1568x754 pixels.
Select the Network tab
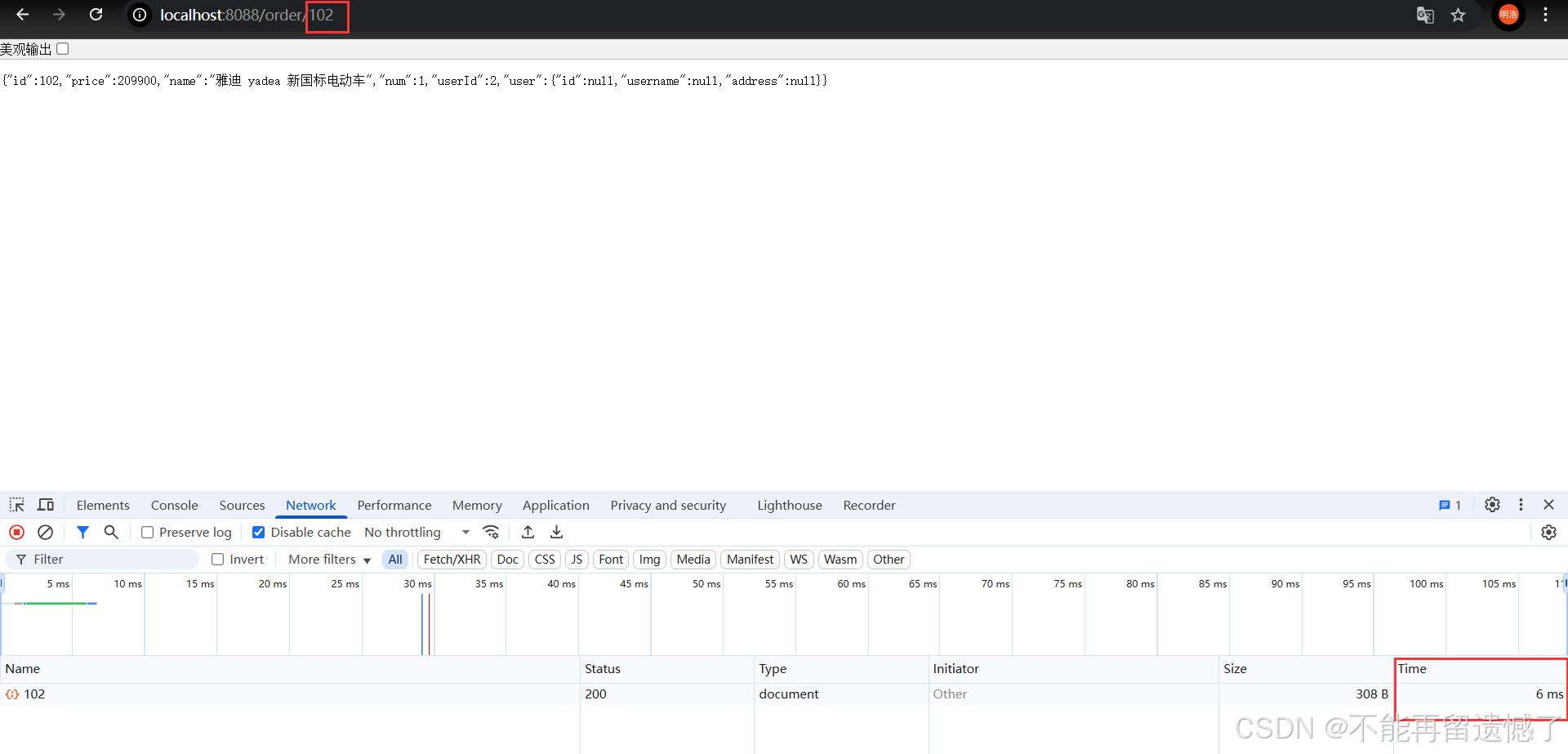311,505
